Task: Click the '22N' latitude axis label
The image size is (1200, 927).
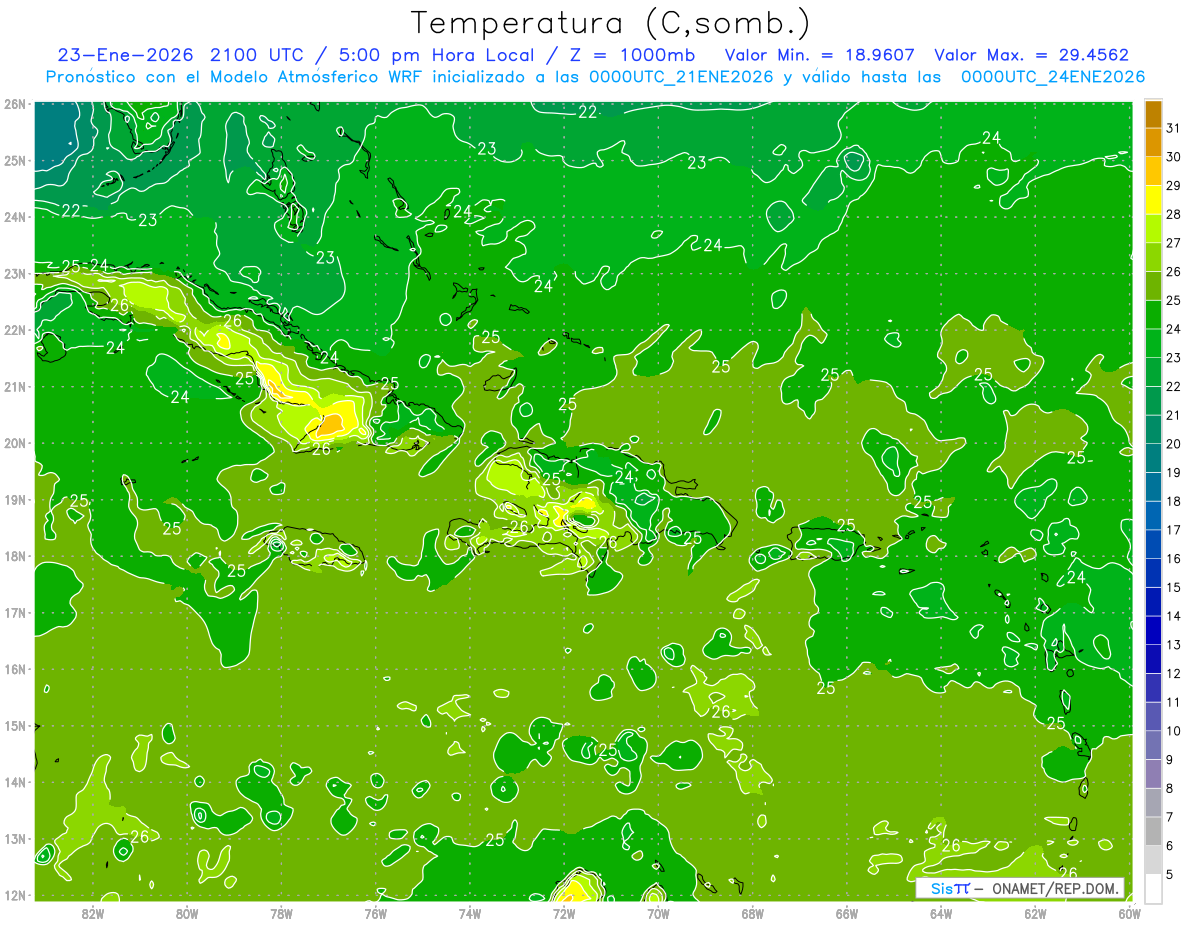Action: 15,330
